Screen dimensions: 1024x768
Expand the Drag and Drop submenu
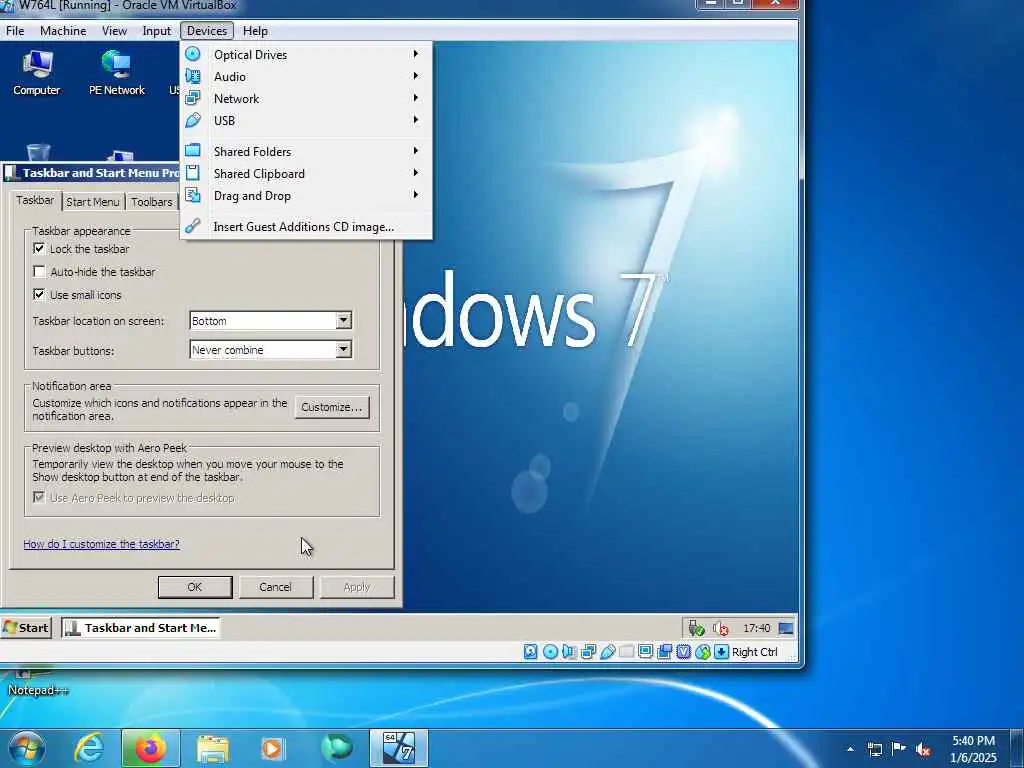pos(306,195)
